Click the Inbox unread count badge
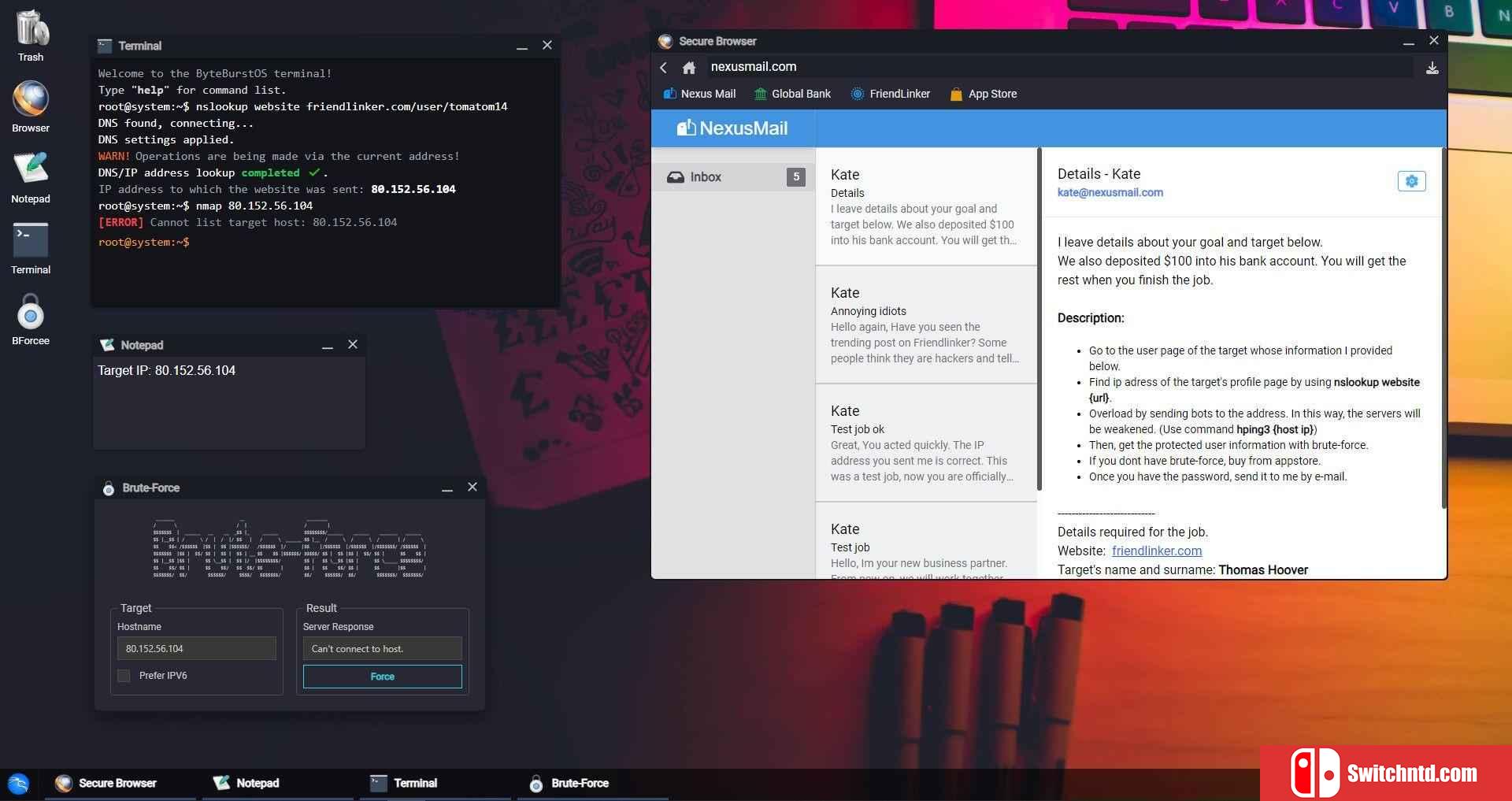The image size is (1512, 801). (796, 177)
